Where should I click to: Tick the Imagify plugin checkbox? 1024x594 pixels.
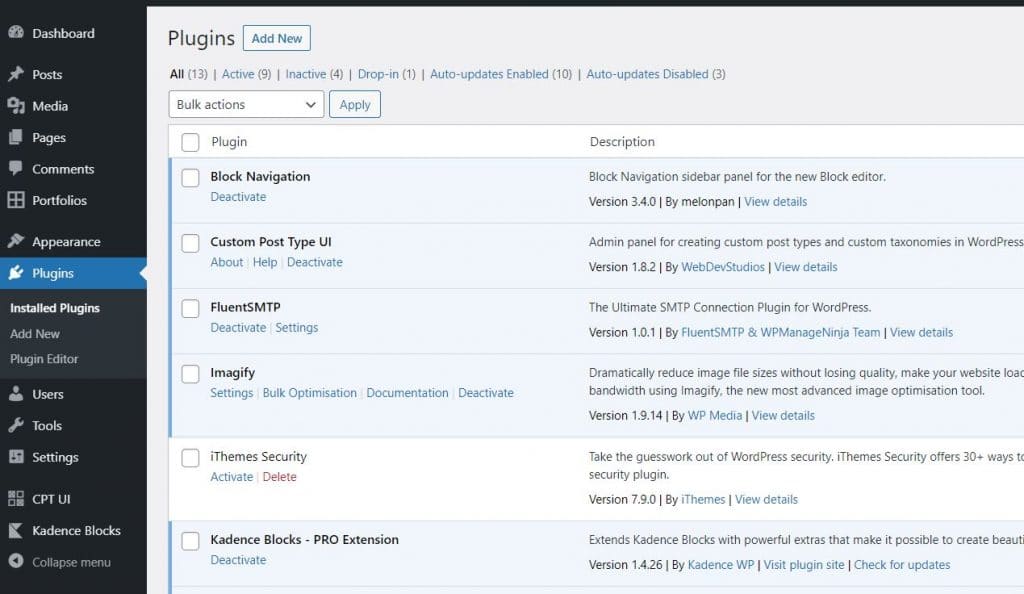[x=190, y=373]
